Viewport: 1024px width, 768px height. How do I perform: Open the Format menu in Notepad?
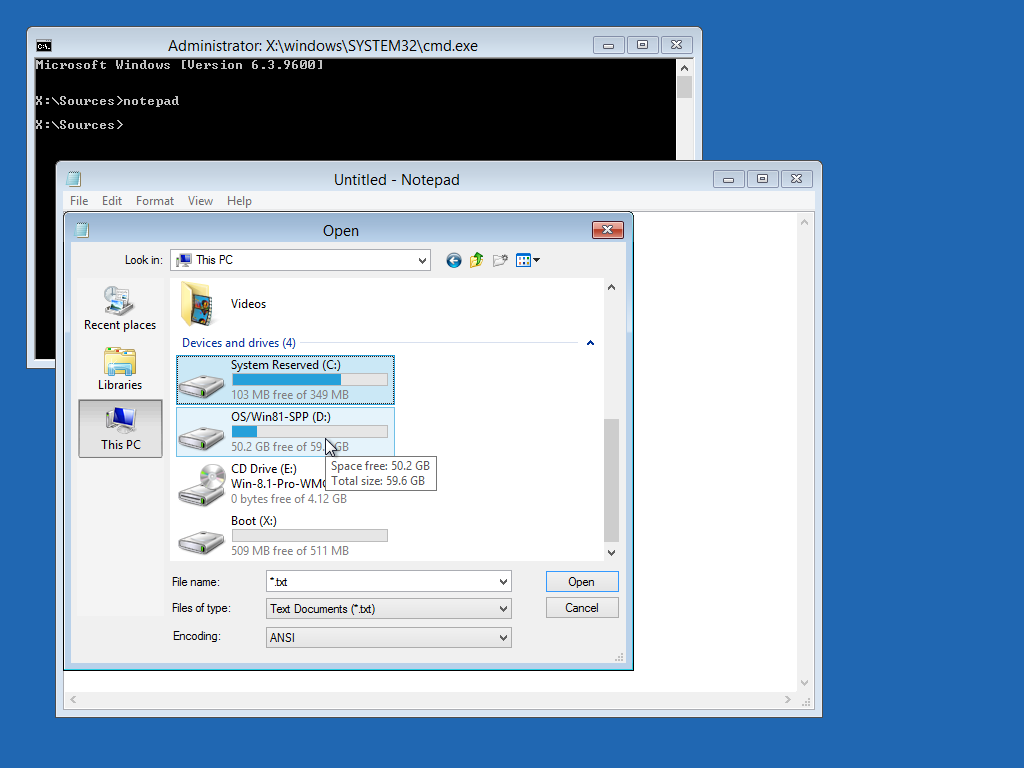[x=155, y=201]
